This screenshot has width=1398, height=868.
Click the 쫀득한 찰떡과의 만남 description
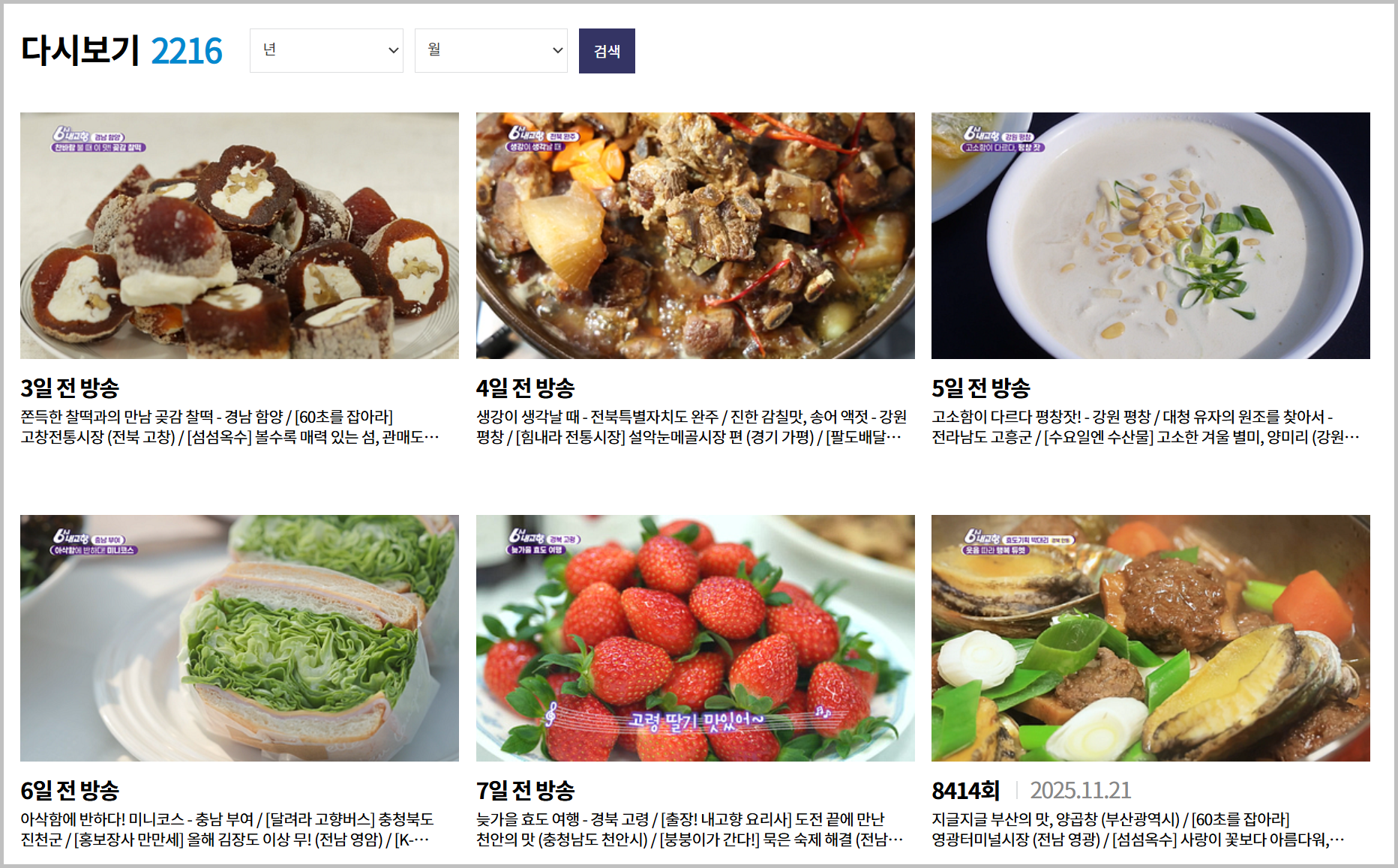(229, 427)
